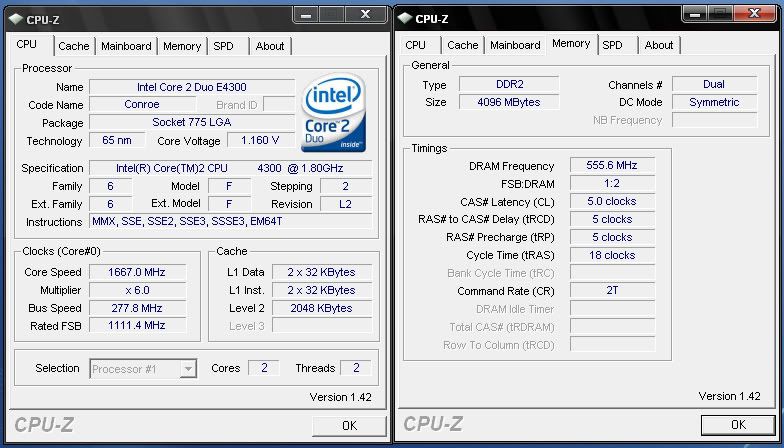The width and height of the screenshot is (784, 448).
Task: Minimize the right CPU-Z window
Action: pos(695,14)
